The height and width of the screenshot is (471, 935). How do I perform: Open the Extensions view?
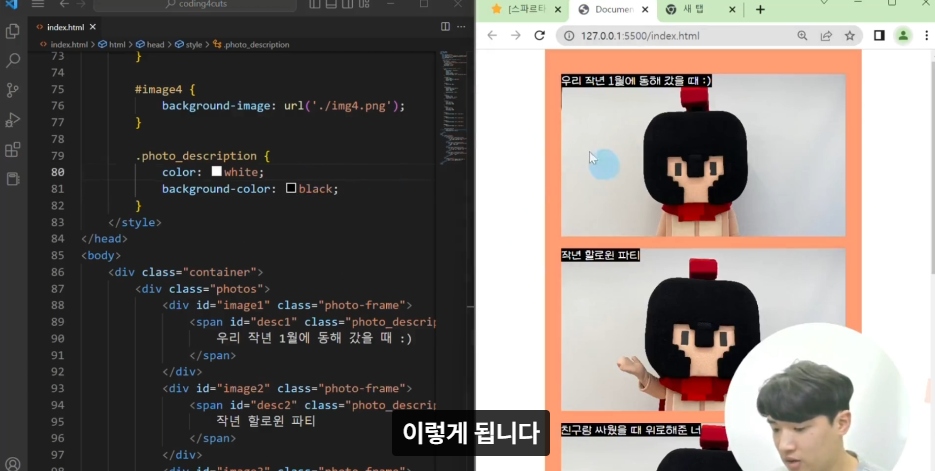click(13, 149)
